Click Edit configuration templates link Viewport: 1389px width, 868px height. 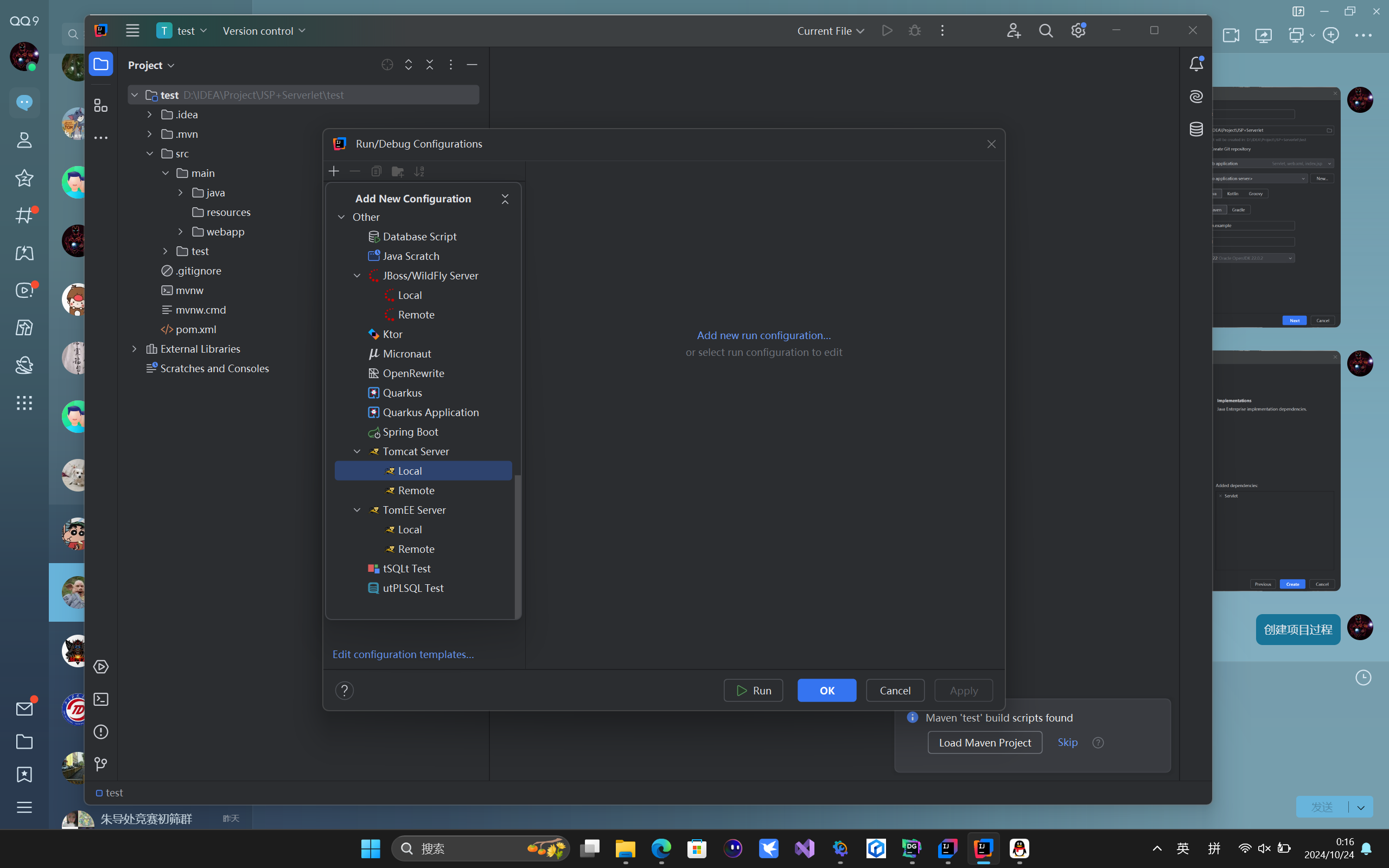(x=403, y=654)
